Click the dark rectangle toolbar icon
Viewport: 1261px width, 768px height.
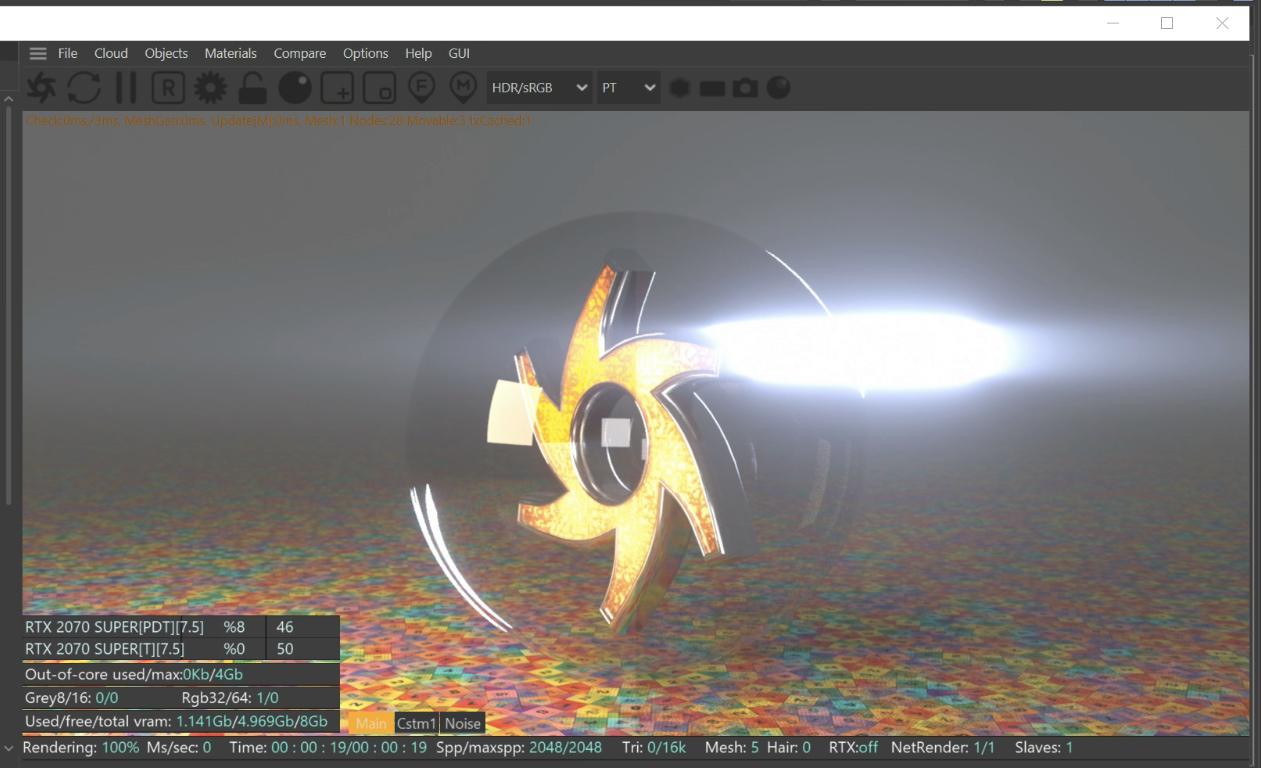(x=712, y=89)
